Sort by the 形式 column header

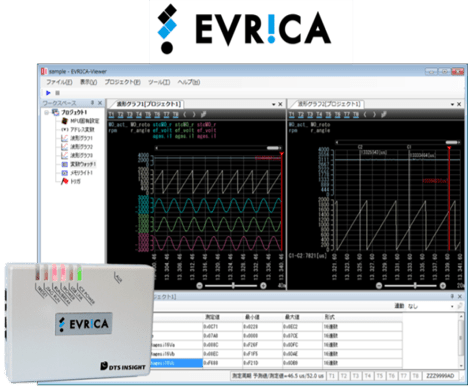(x=362, y=317)
